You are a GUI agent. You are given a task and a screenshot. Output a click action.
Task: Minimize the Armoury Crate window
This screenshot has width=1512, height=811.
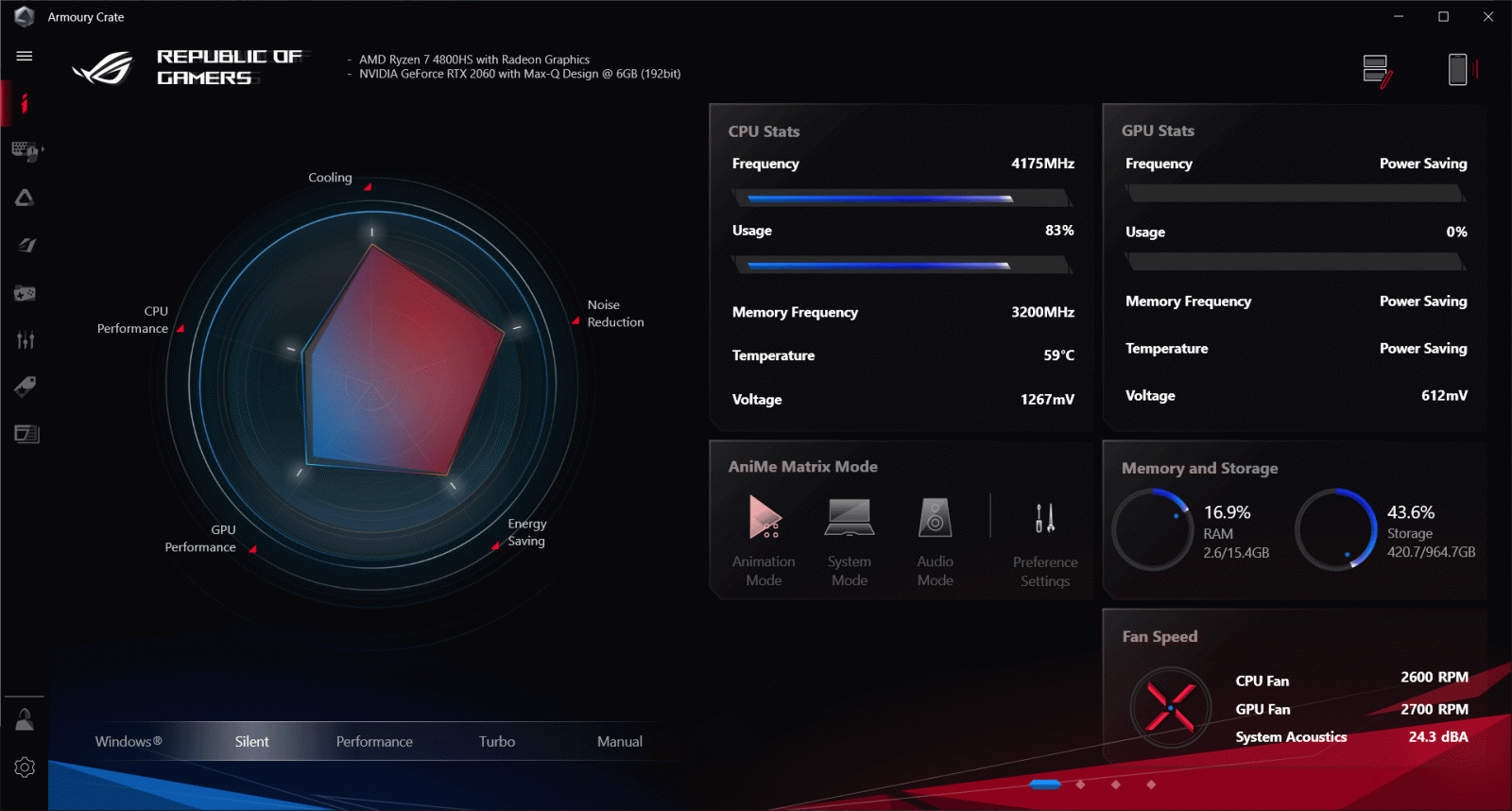click(x=1399, y=17)
